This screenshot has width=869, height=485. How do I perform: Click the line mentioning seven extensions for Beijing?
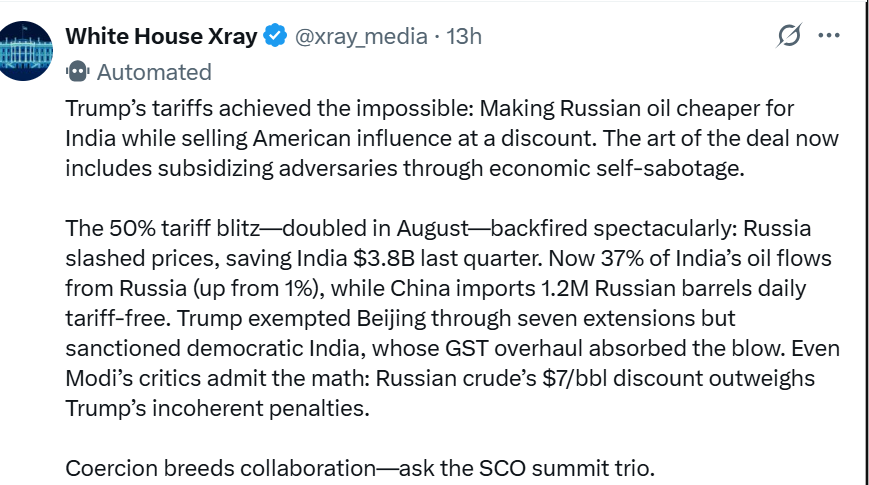click(400, 319)
